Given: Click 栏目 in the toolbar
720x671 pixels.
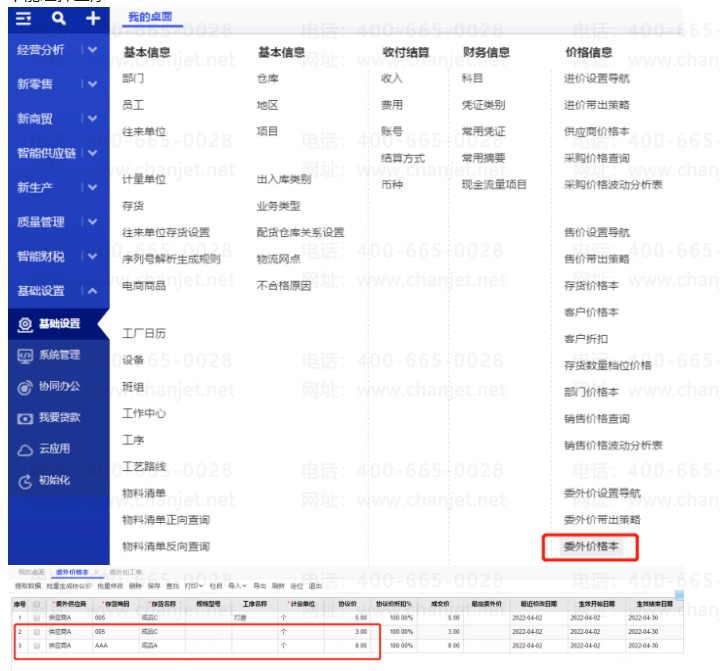Looking at the screenshot, I should (216, 586).
